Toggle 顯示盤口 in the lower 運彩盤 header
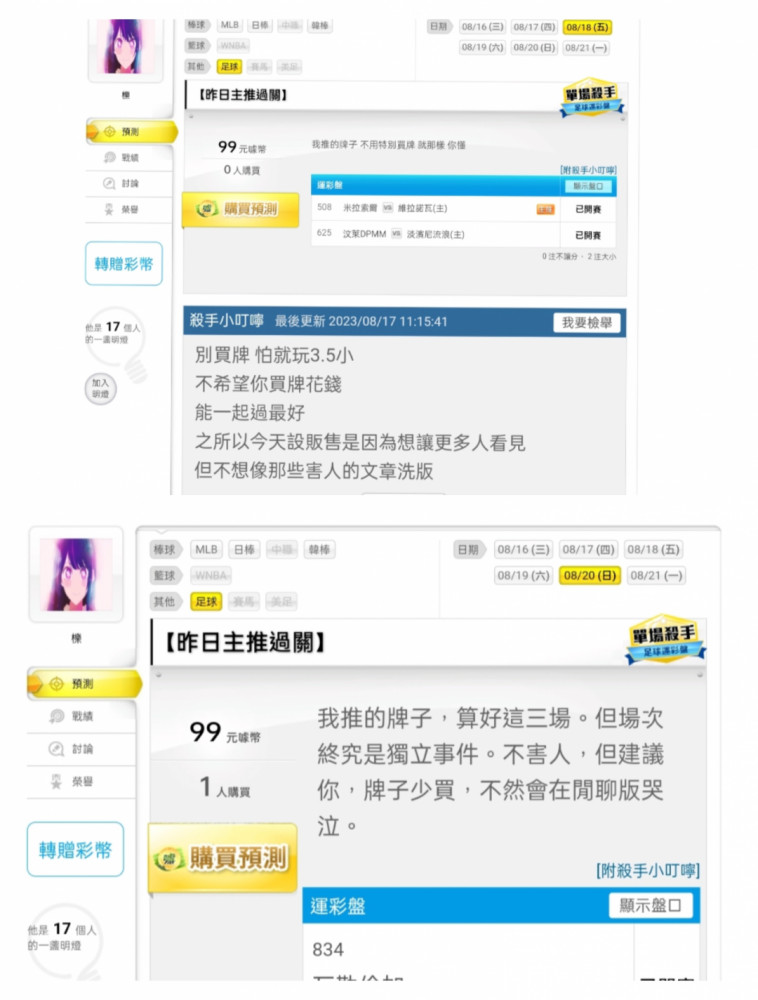The width and height of the screenshot is (758, 1000). pos(650,906)
